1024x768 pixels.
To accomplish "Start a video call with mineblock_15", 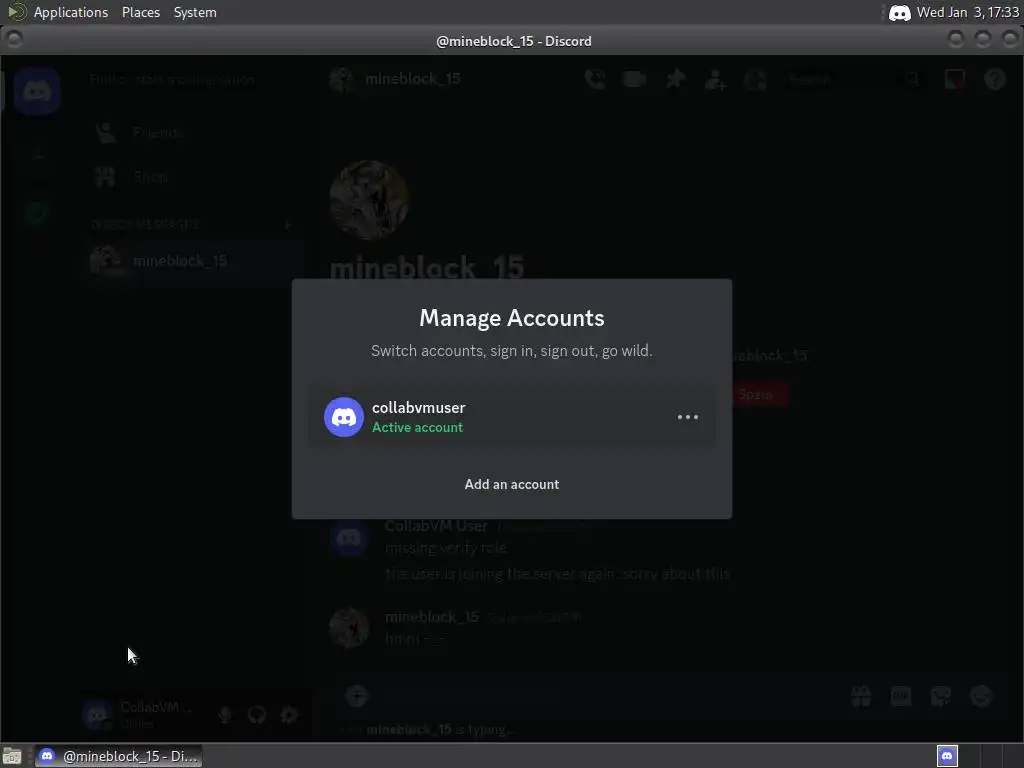I will point(634,79).
